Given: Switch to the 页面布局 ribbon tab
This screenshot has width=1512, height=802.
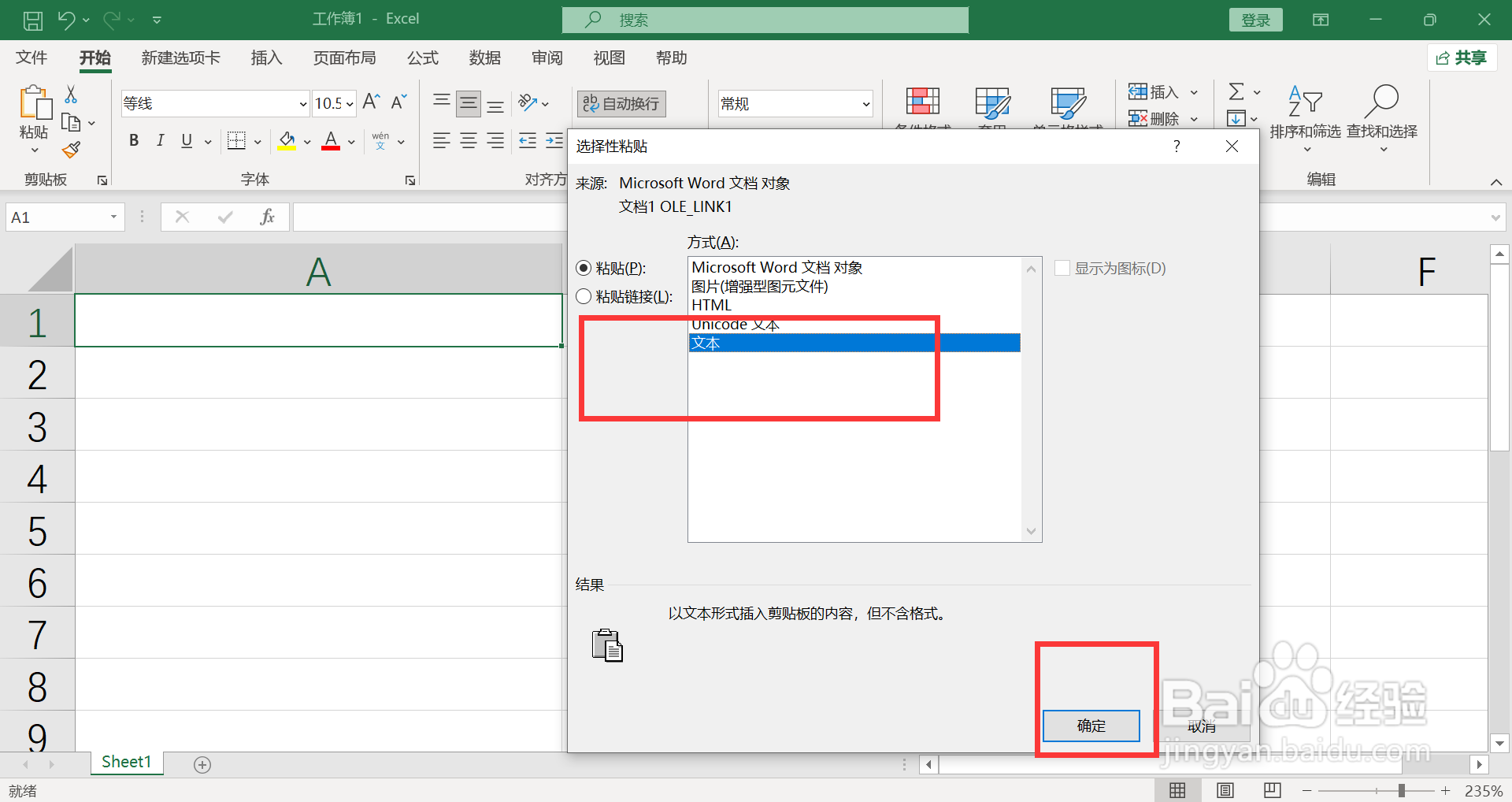Looking at the screenshot, I should click(x=345, y=58).
